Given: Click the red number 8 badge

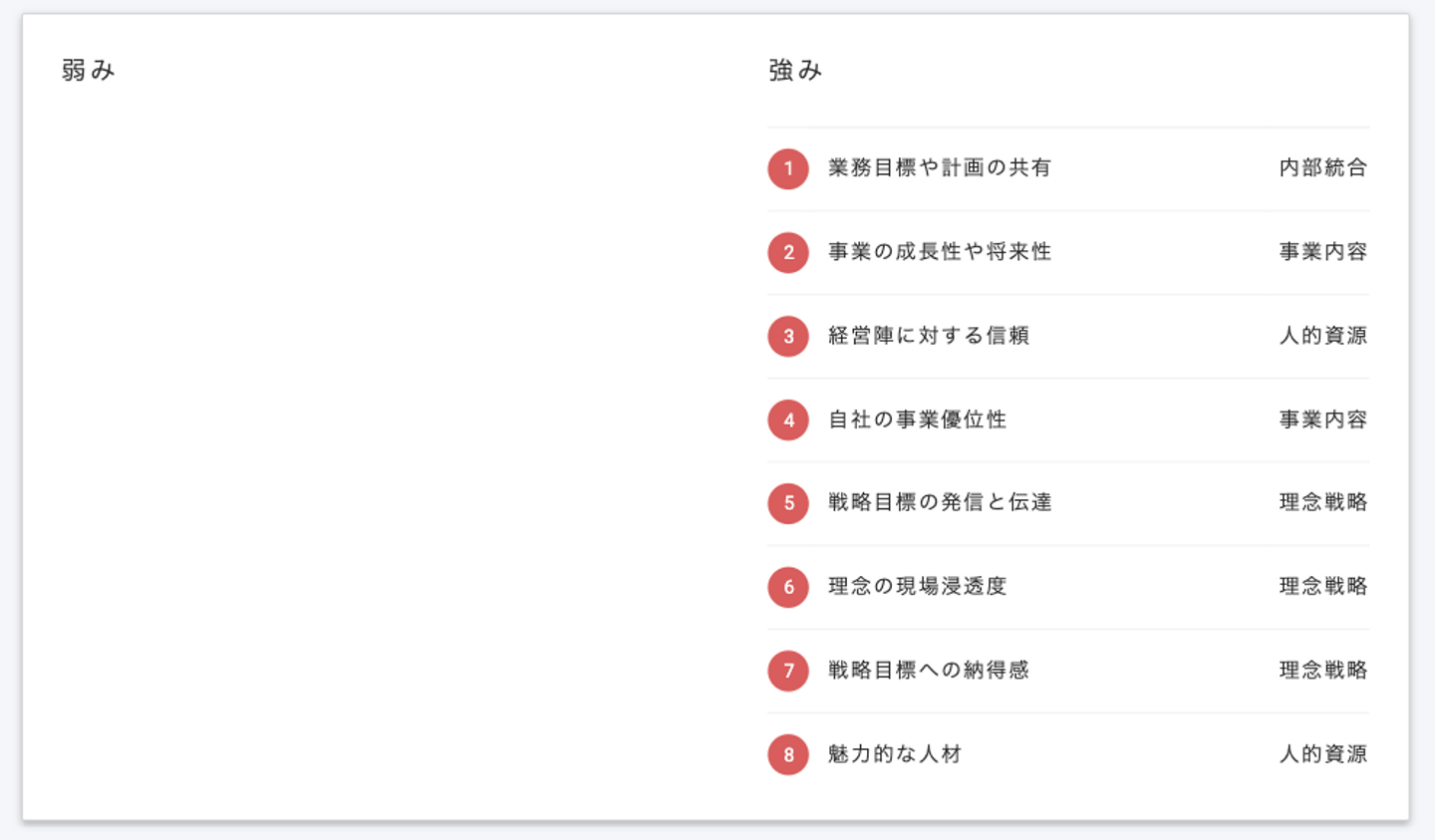Looking at the screenshot, I should 788,754.
